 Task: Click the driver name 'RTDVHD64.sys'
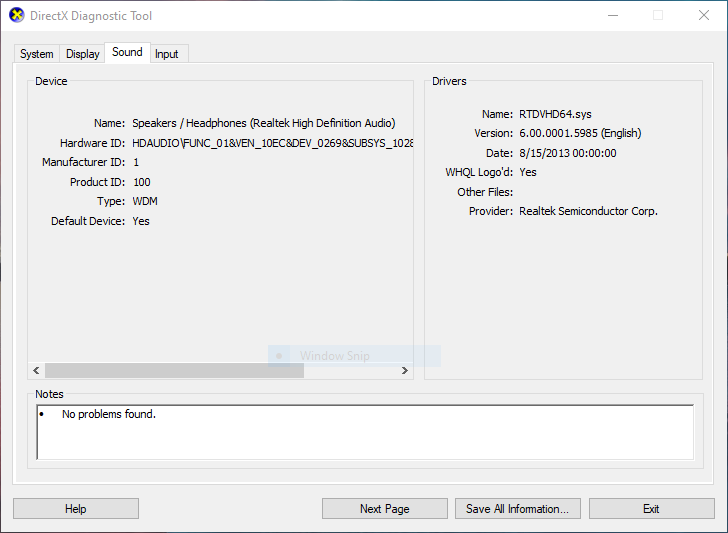tap(555, 114)
